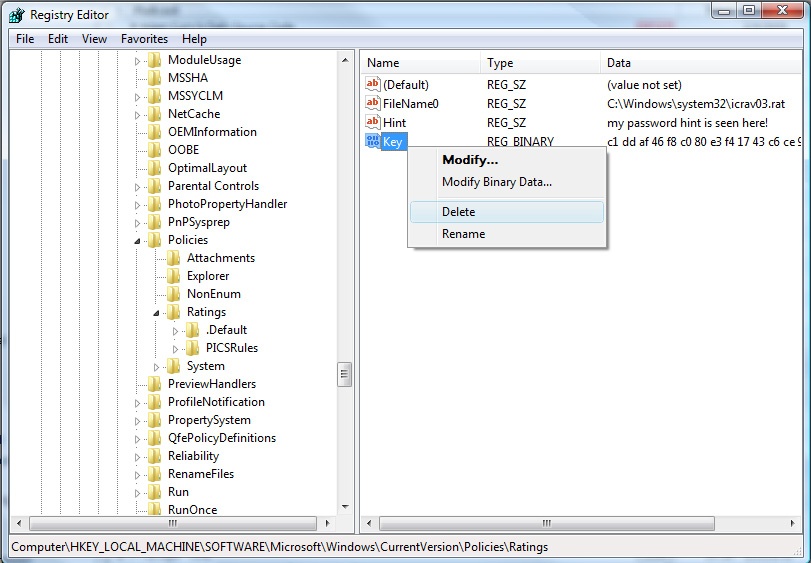Collapse the Ratings tree node
The width and height of the screenshot is (811, 563).
156,313
